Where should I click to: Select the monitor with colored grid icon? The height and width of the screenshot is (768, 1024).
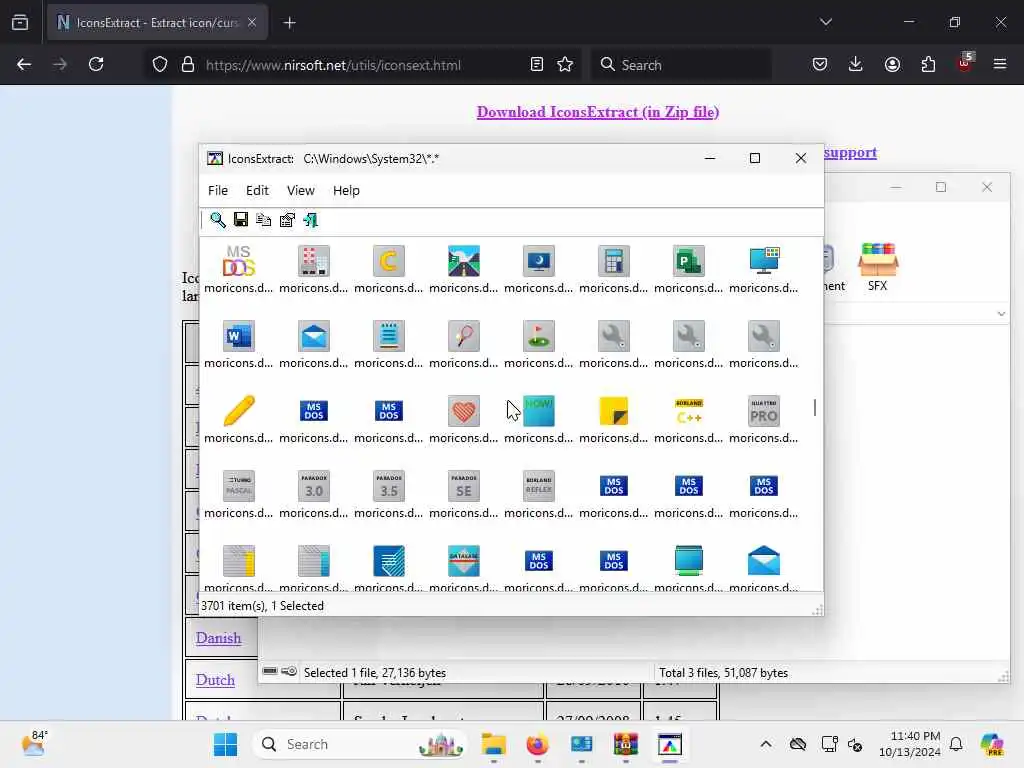tap(764, 261)
